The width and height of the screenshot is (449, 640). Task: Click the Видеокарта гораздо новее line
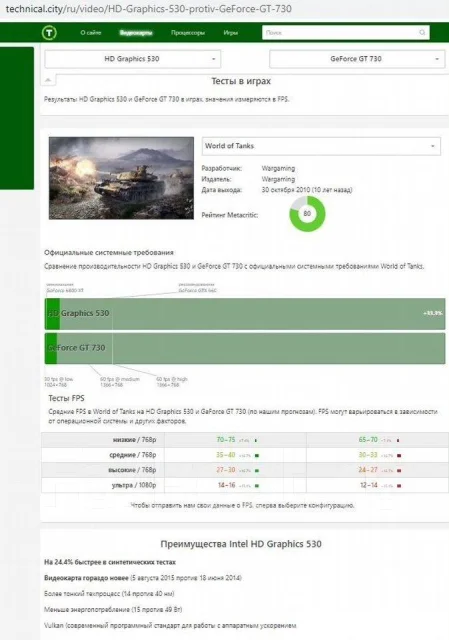coord(142,578)
